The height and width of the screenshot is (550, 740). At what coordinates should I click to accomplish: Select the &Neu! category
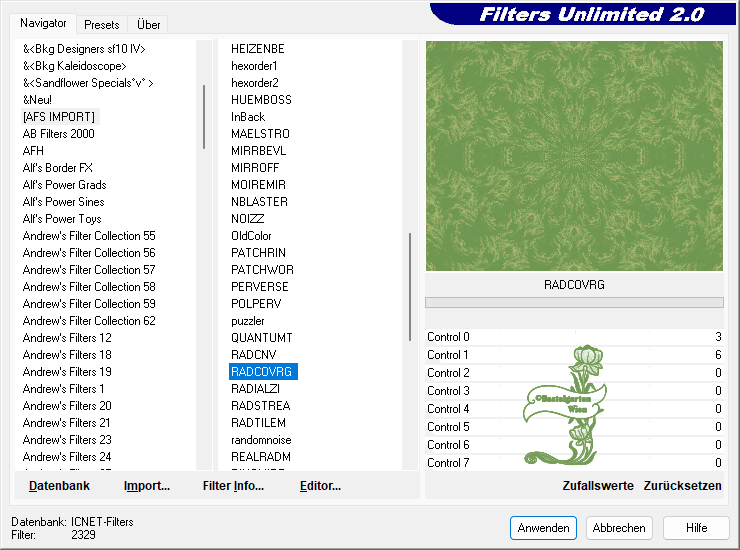(37, 100)
